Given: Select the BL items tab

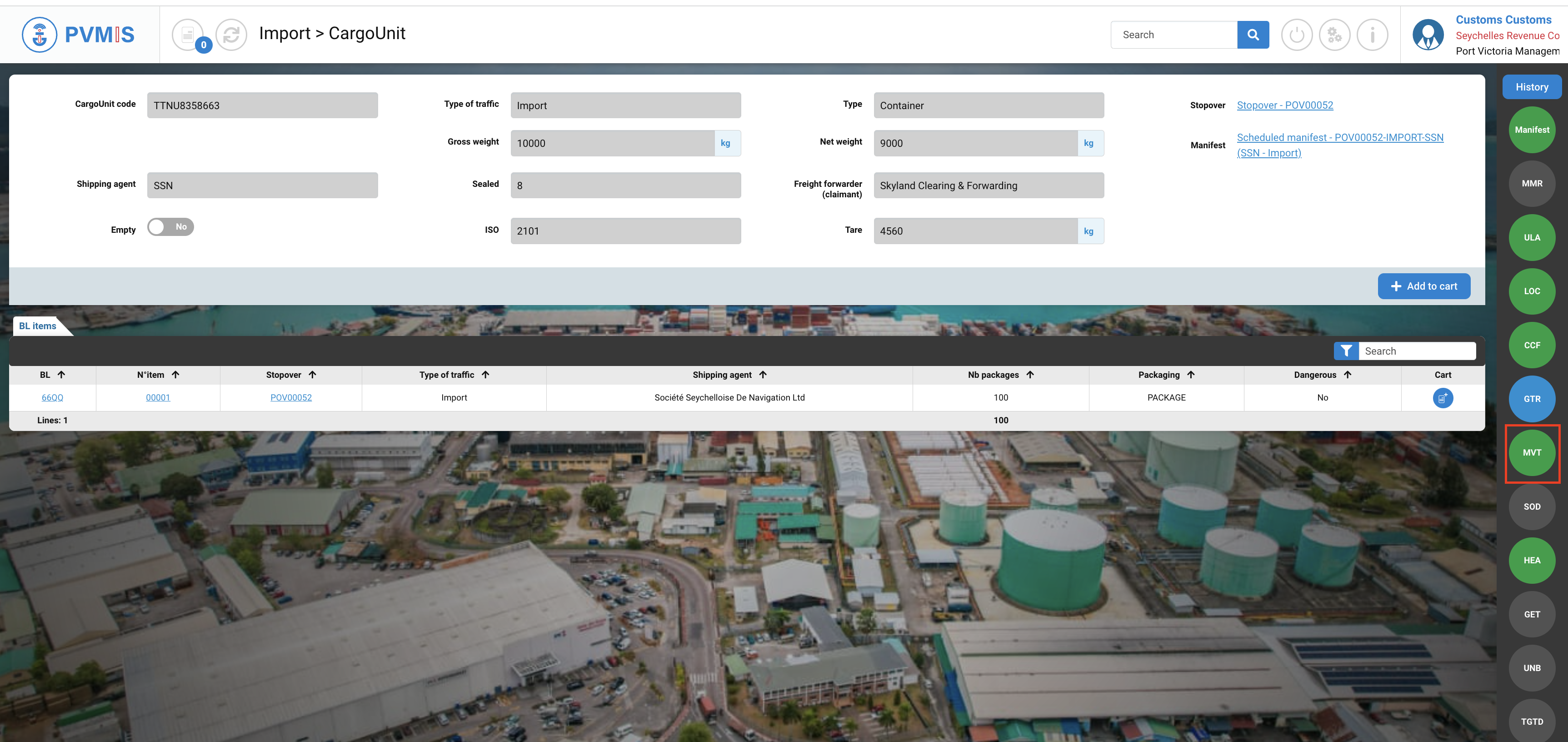Looking at the screenshot, I should pyautogui.click(x=38, y=326).
